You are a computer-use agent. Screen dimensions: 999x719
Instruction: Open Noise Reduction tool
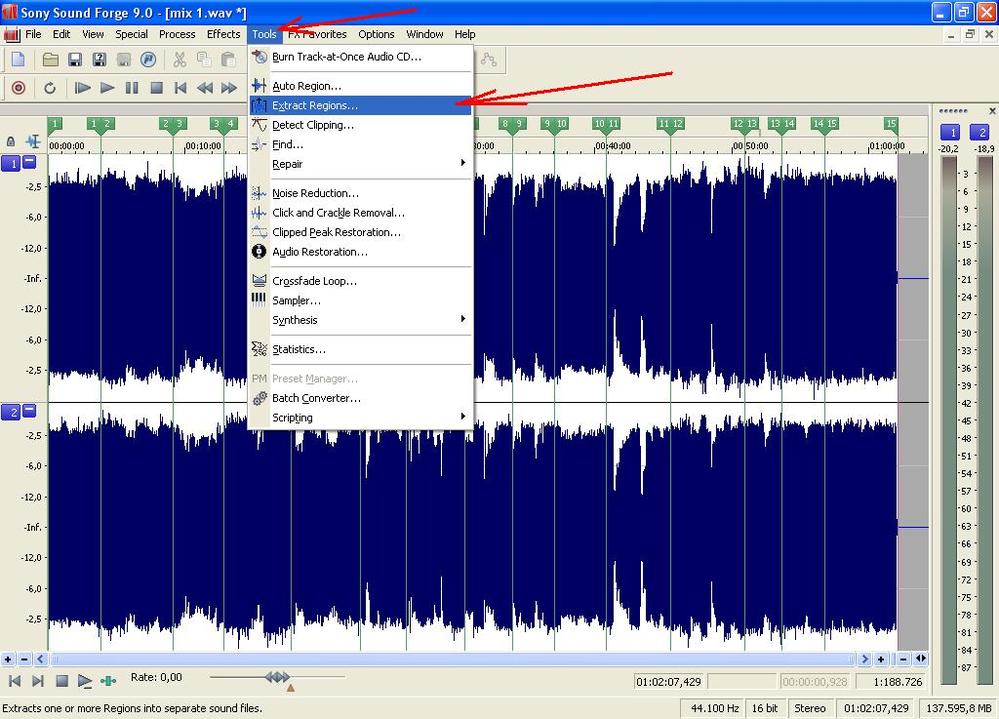point(361,193)
